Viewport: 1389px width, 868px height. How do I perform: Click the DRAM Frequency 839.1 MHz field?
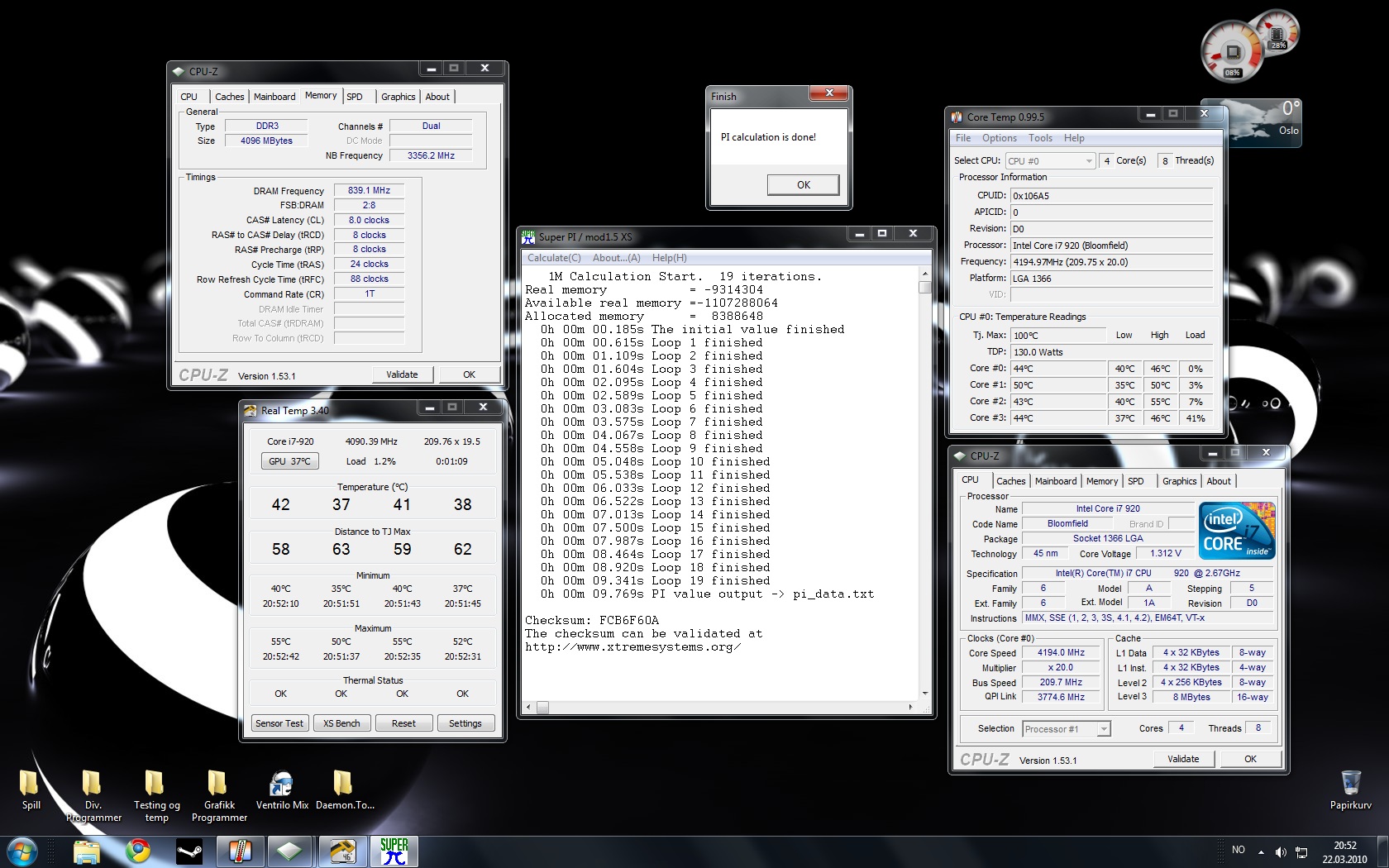369,190
